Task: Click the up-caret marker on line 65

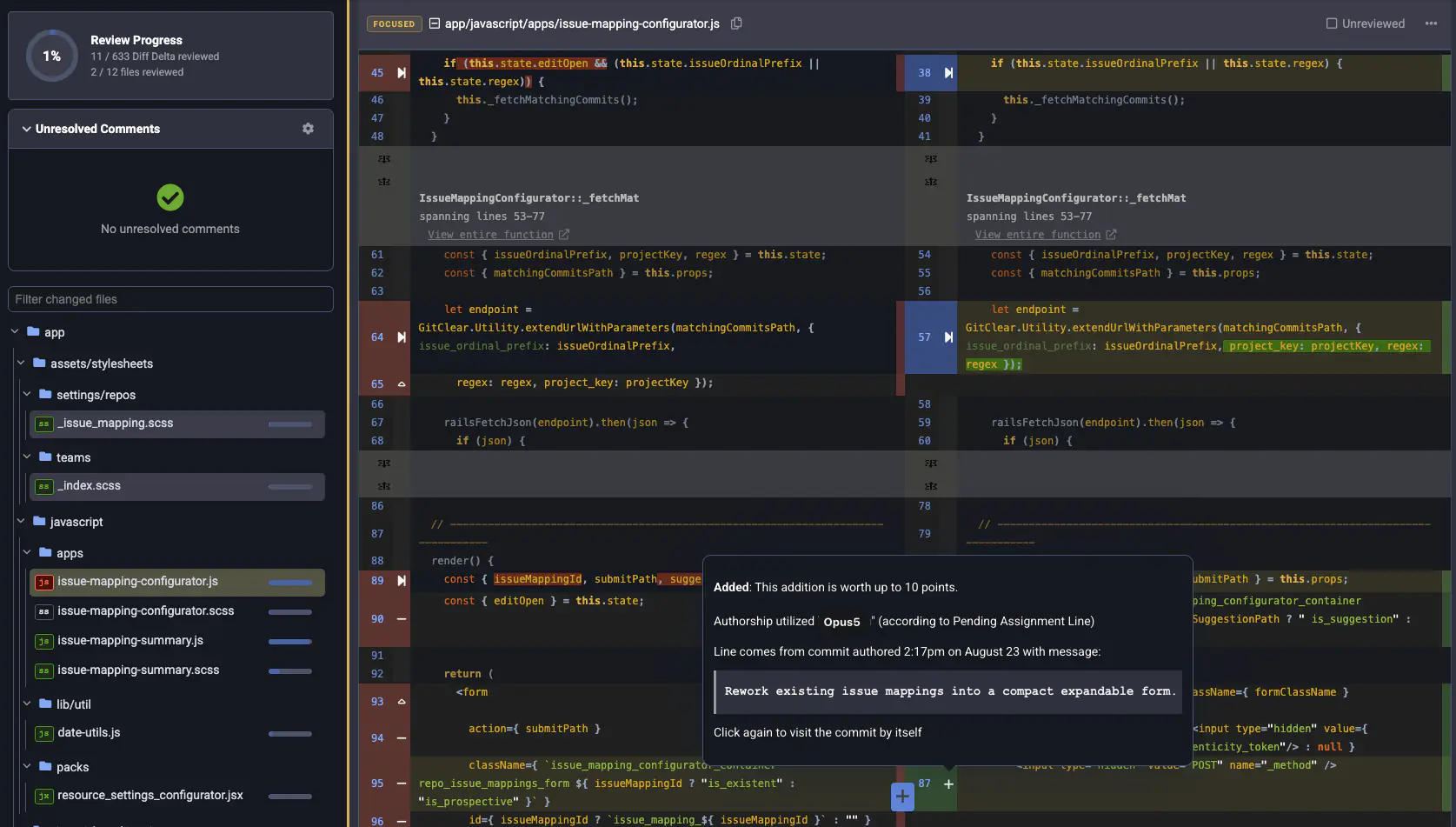Action: point(402,384)
